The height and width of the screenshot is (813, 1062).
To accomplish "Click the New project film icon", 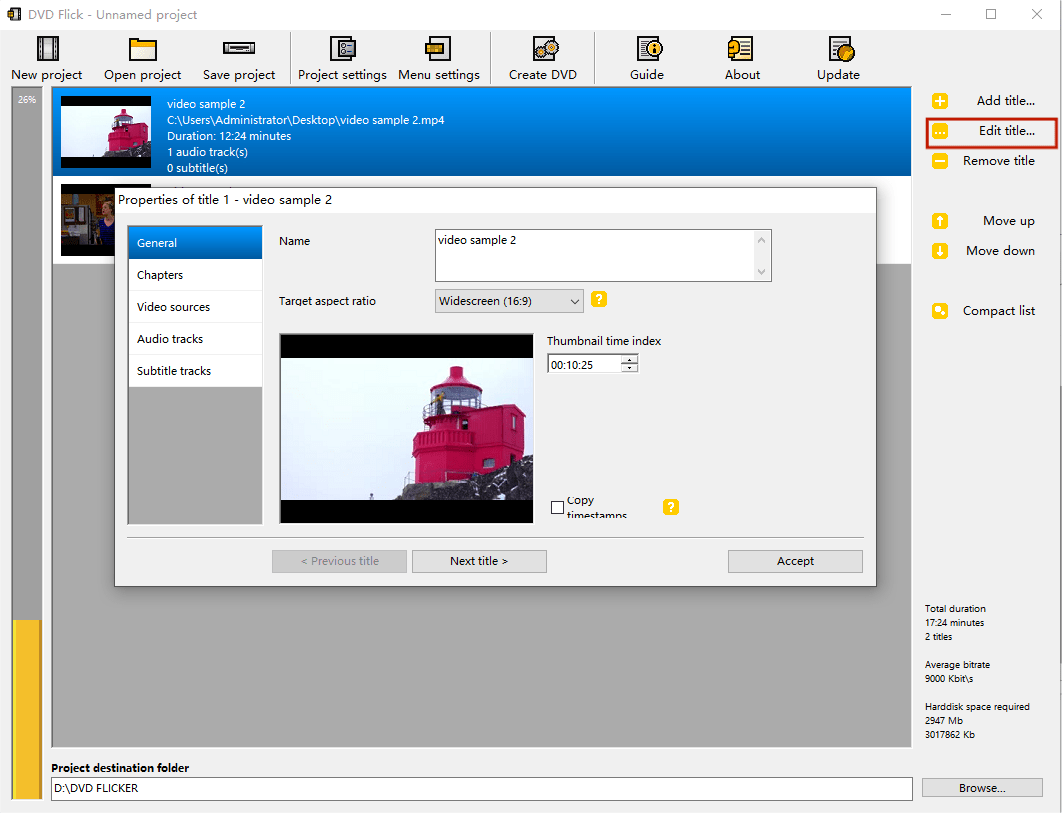I will 47,49.
